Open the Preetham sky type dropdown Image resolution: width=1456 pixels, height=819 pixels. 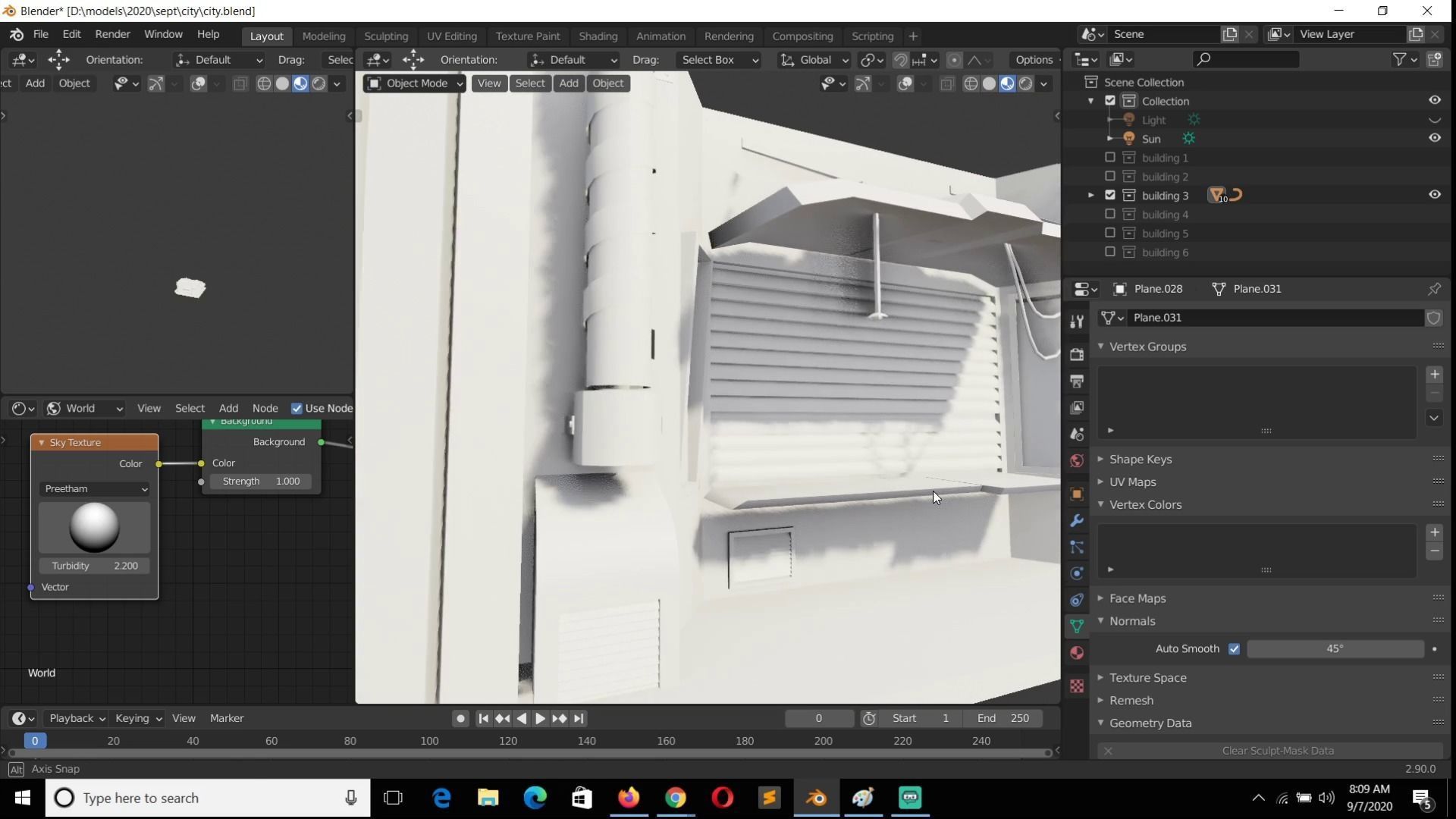95,489
